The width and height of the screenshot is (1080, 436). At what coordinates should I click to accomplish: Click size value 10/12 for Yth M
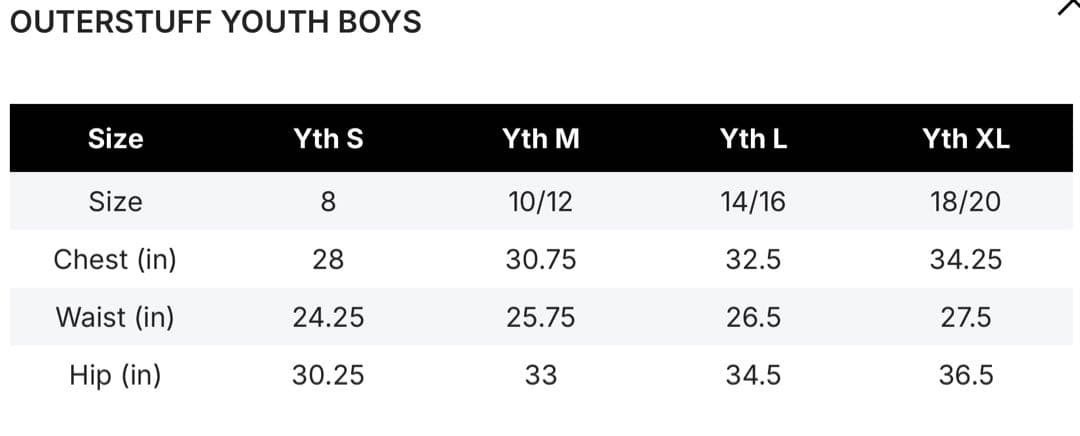point(541,202)
